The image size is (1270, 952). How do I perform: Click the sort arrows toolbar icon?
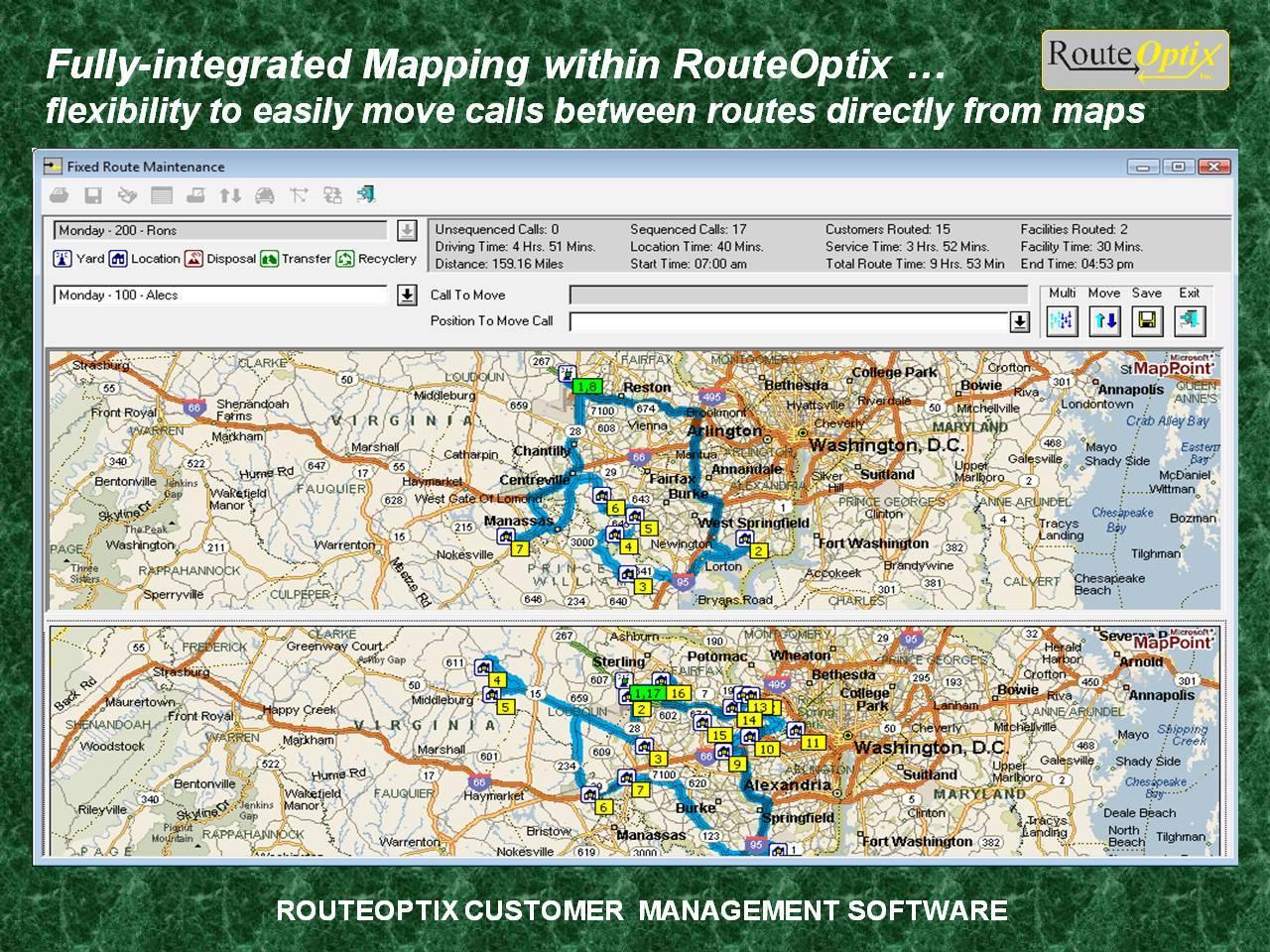click(x=230, y=195)
